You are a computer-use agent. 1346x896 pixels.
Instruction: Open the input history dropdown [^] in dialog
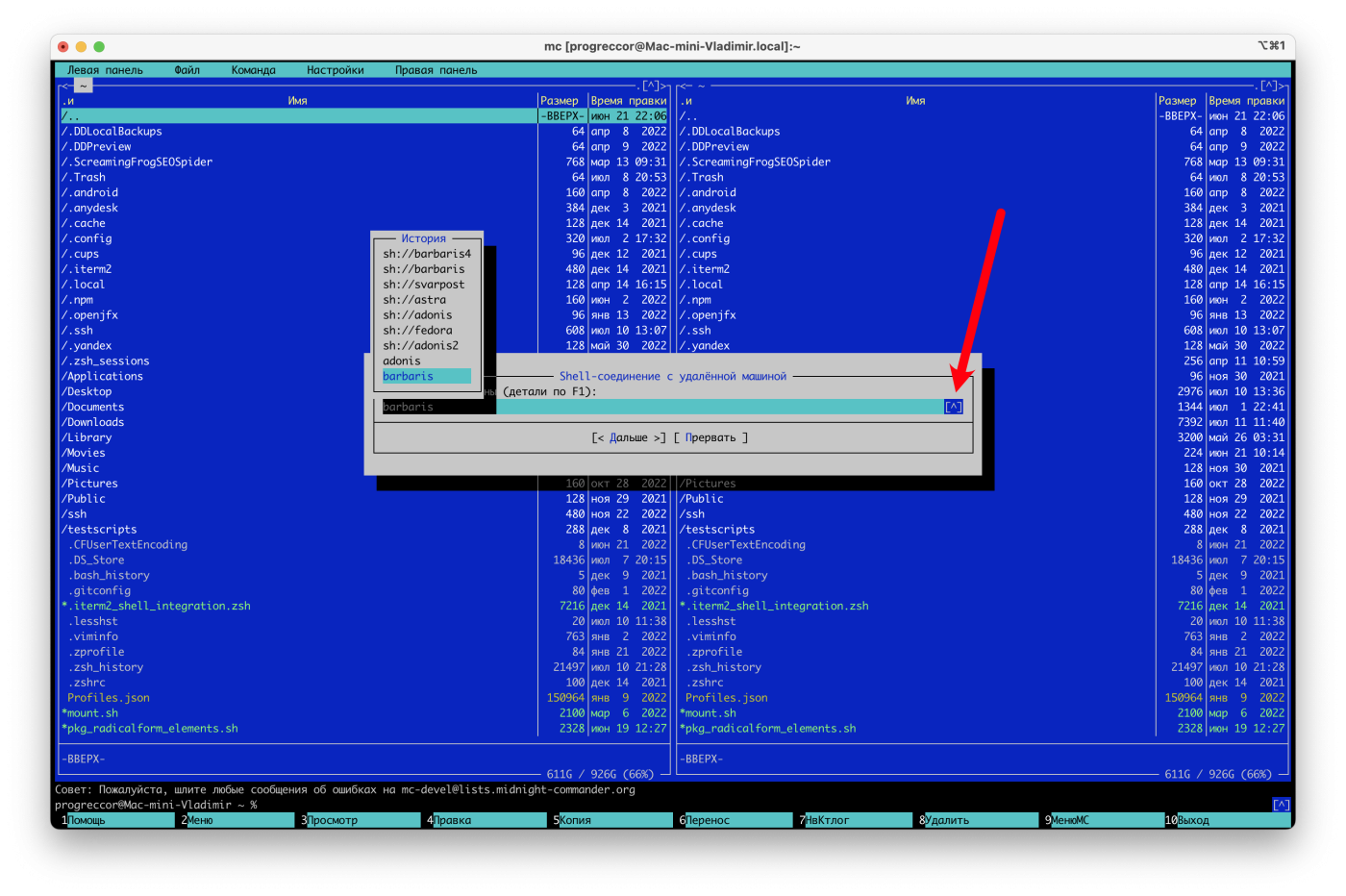coord(953,407)
